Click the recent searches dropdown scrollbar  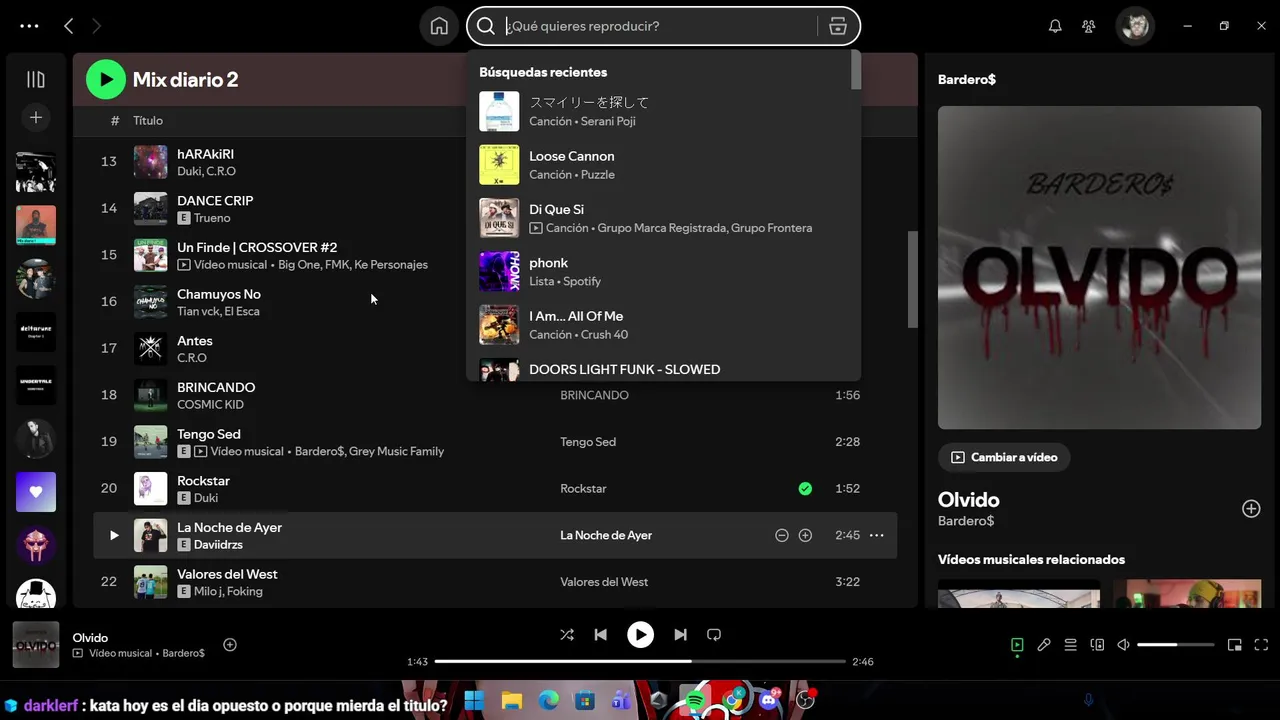click(855, 70)
